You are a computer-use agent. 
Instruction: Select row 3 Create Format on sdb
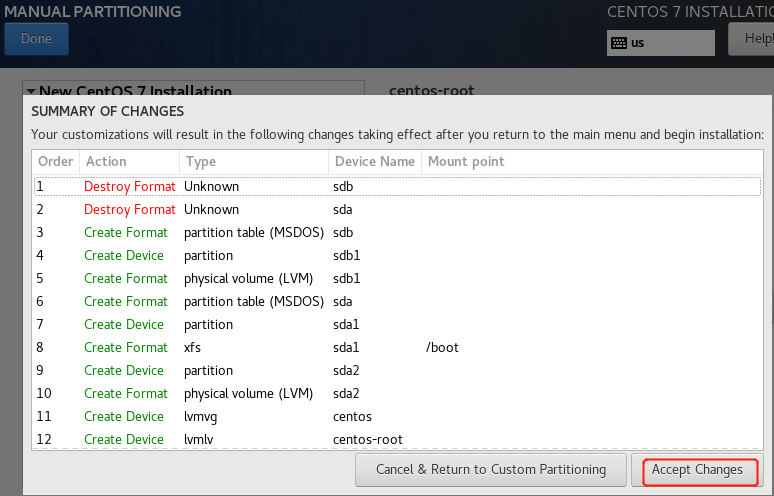397,232
